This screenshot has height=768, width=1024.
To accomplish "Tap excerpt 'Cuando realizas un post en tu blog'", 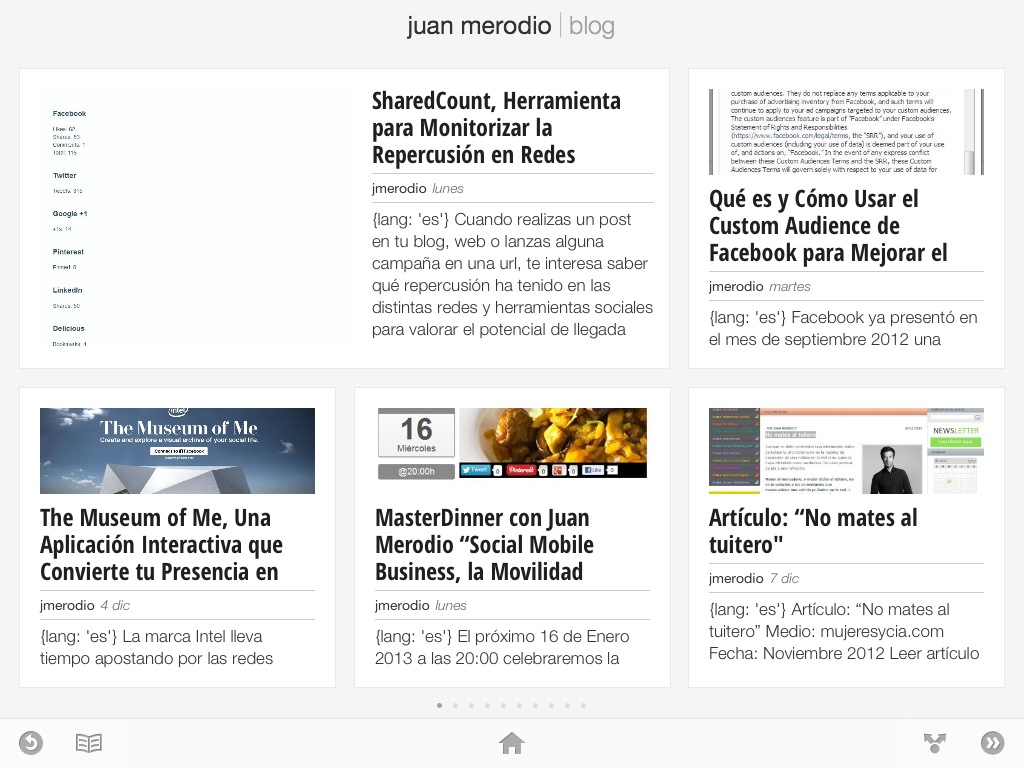I will pyautogui.click(x=513, y=274).
